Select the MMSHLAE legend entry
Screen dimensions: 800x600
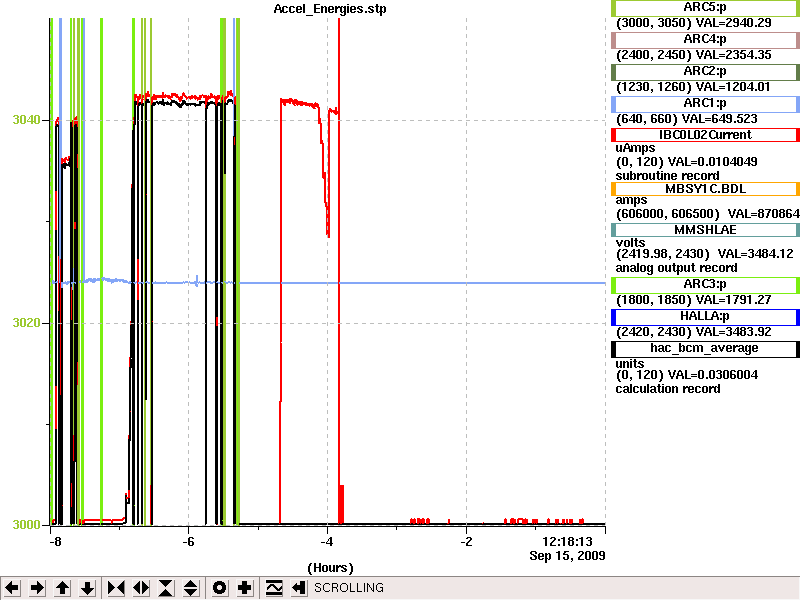705,230
